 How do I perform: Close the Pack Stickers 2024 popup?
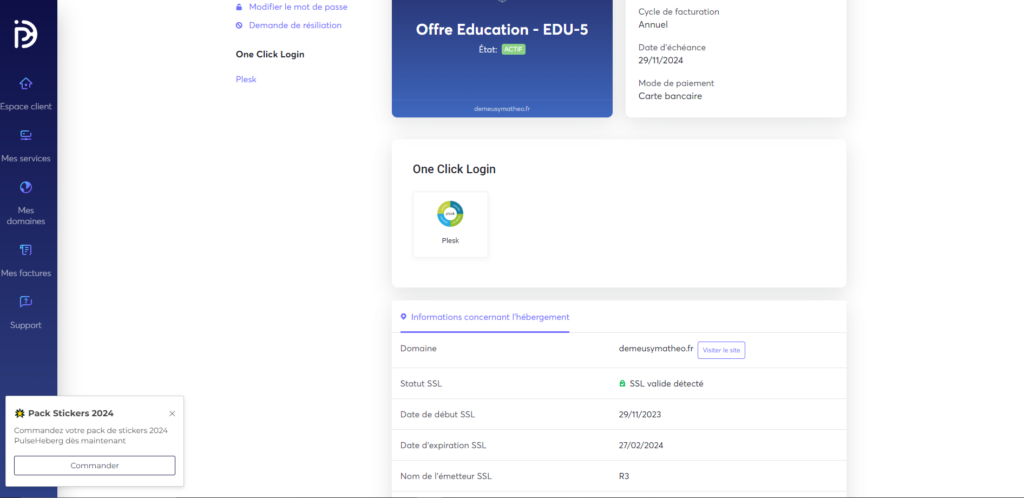click(x=172, y=413)
